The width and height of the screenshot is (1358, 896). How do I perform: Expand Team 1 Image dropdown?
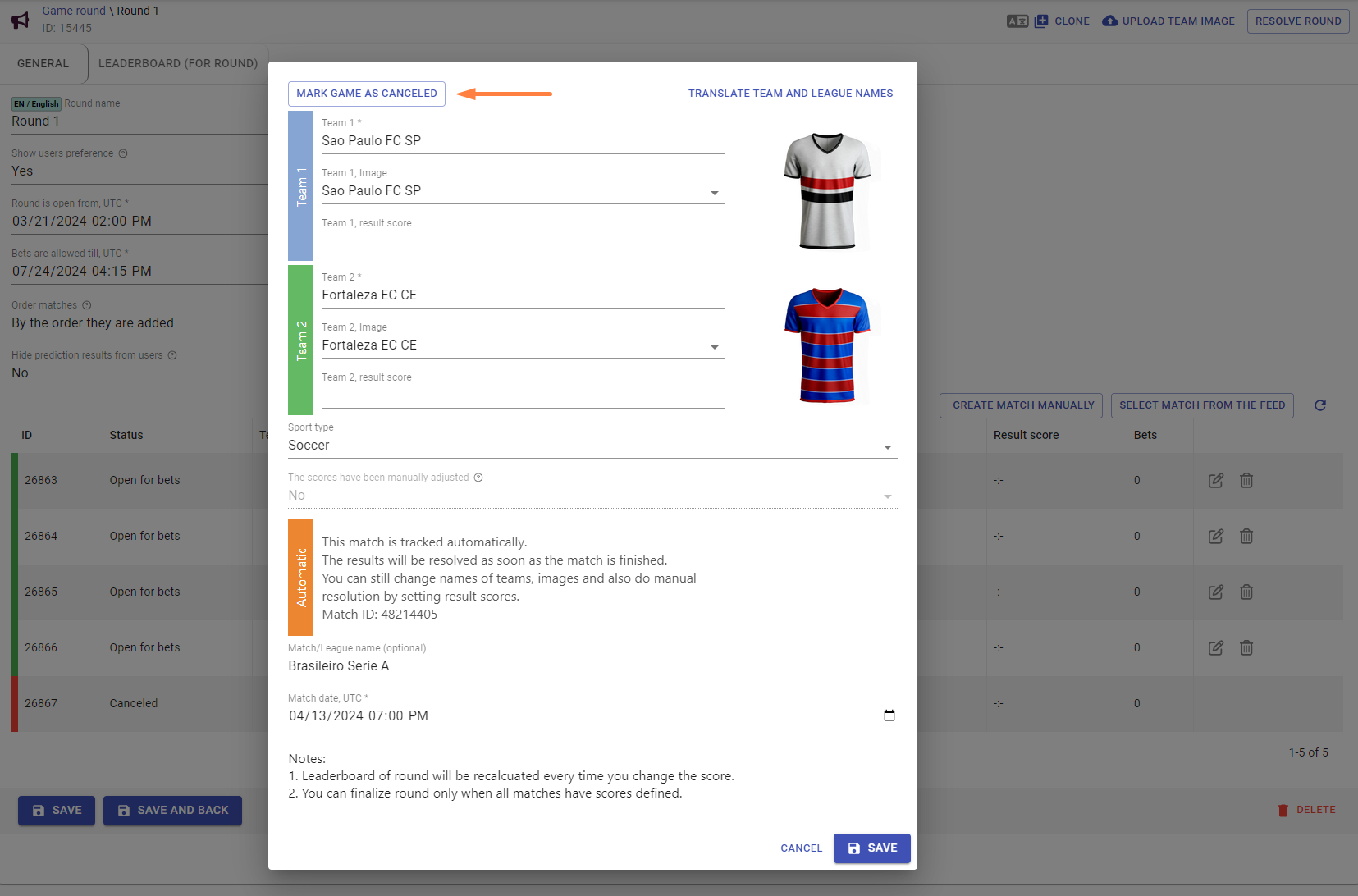714,193
